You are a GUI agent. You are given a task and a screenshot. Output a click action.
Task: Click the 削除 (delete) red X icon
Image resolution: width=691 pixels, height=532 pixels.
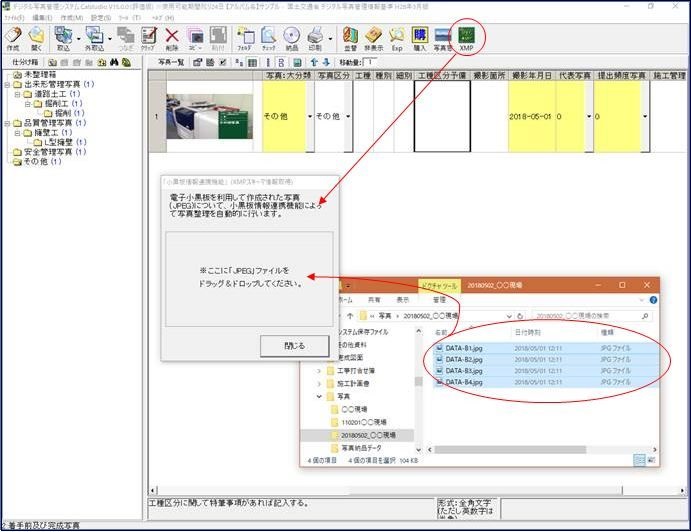point(172,39)
